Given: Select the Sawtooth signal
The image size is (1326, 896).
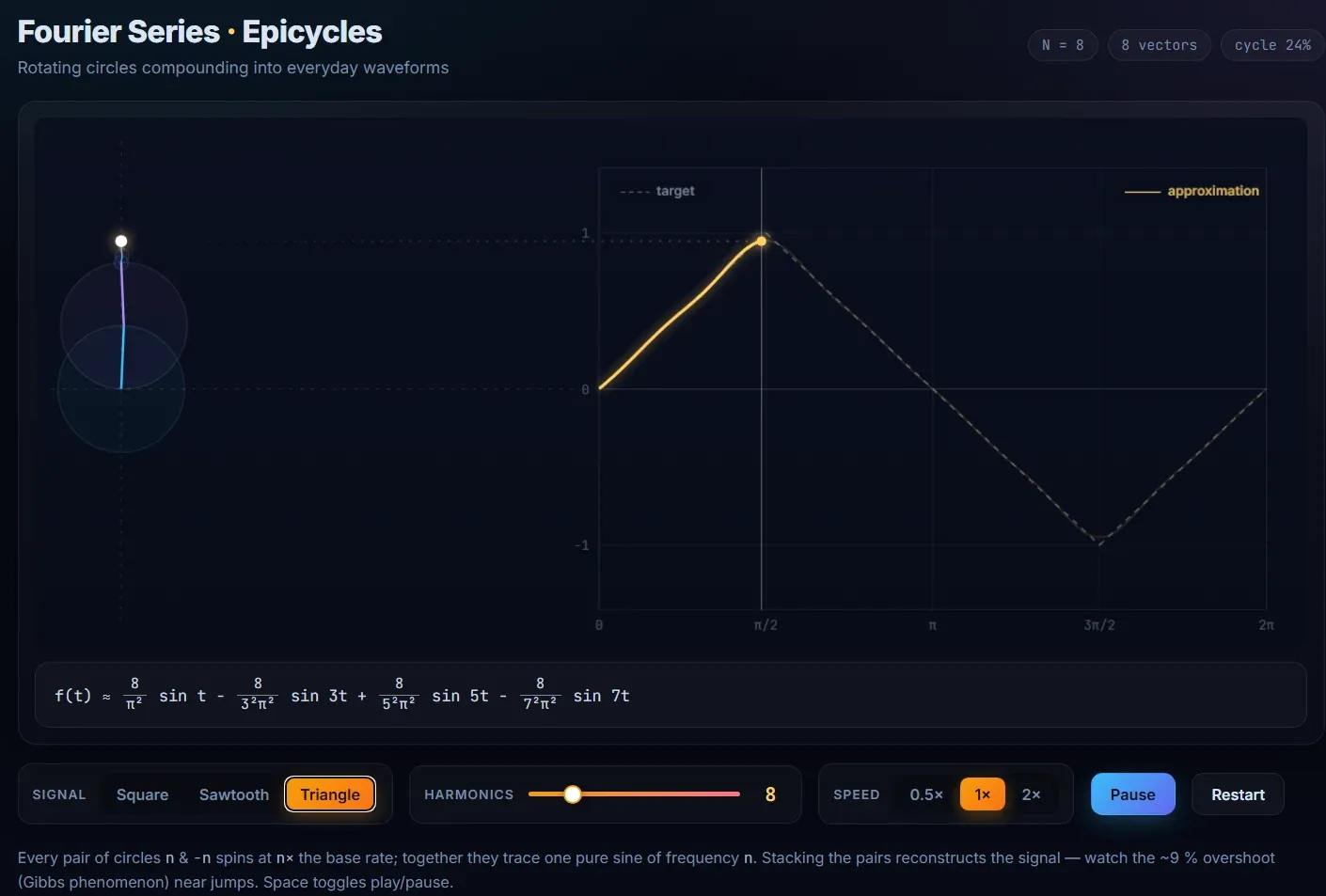Looking at the screenshot, I should click(234, 794).
